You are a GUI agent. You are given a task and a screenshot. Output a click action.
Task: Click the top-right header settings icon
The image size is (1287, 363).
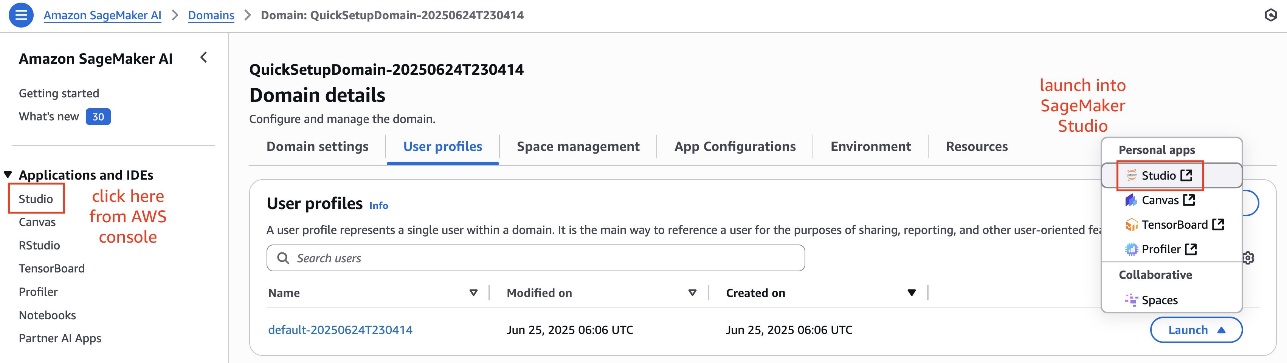pyautogui.click(x=1270, y=15)
